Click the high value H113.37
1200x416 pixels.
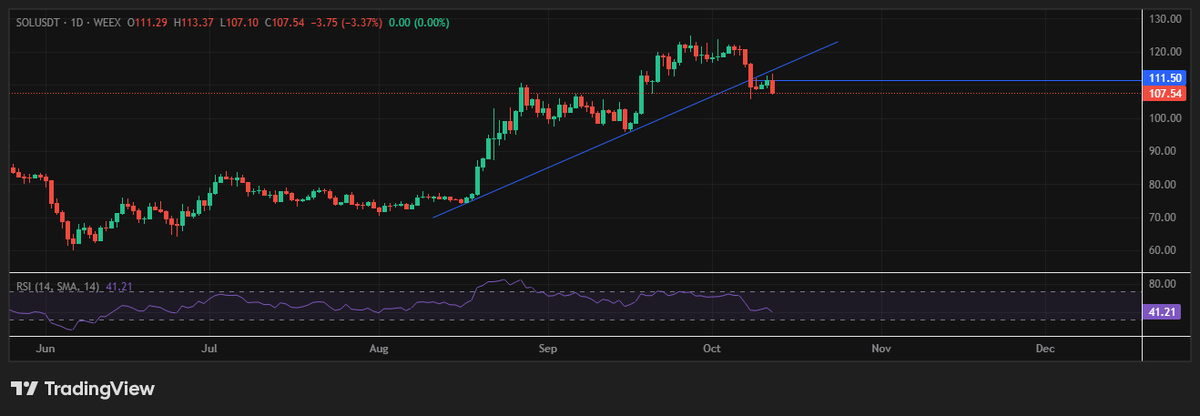coord(195,21)
